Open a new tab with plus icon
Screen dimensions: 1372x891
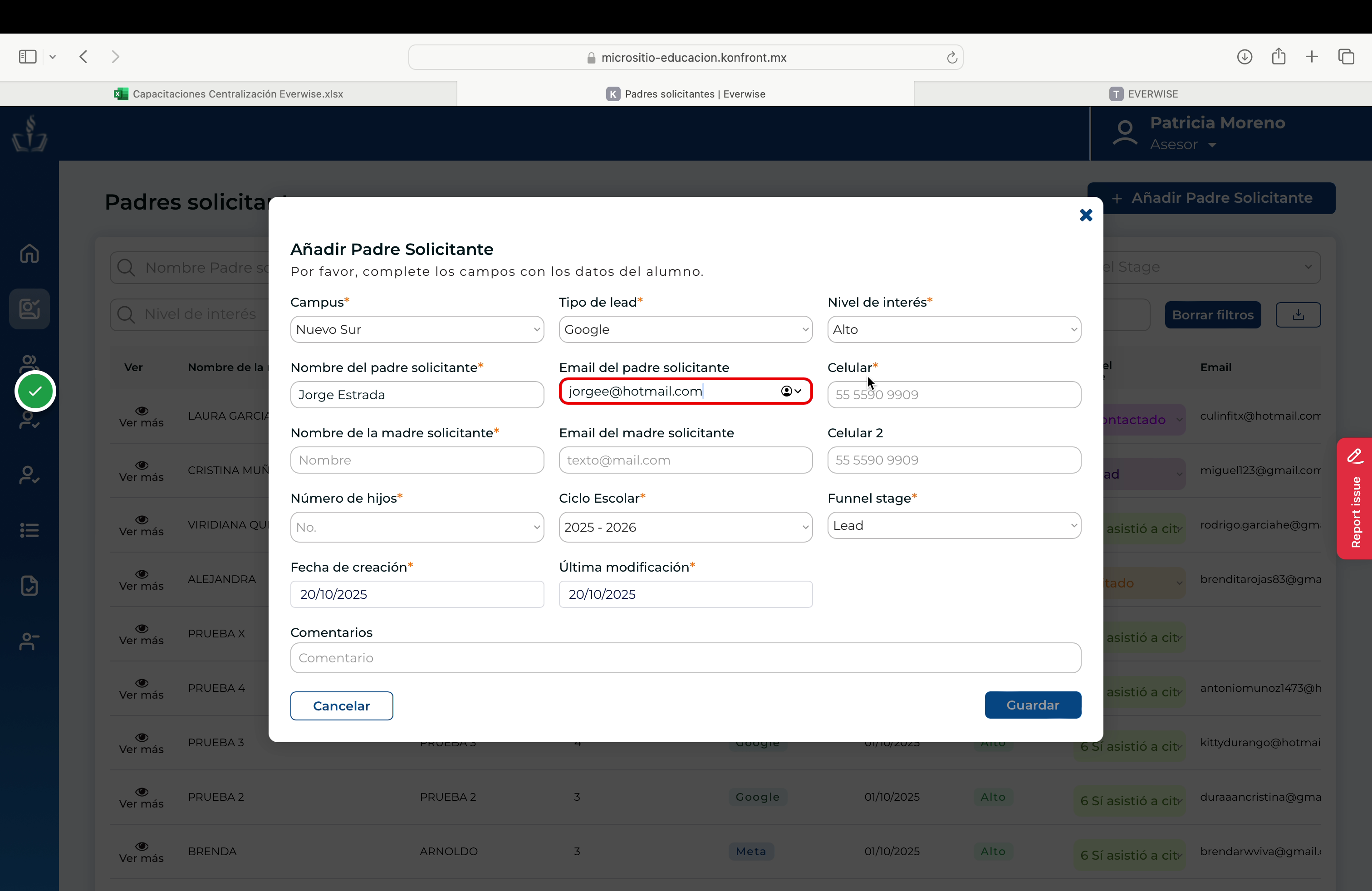1312,56
